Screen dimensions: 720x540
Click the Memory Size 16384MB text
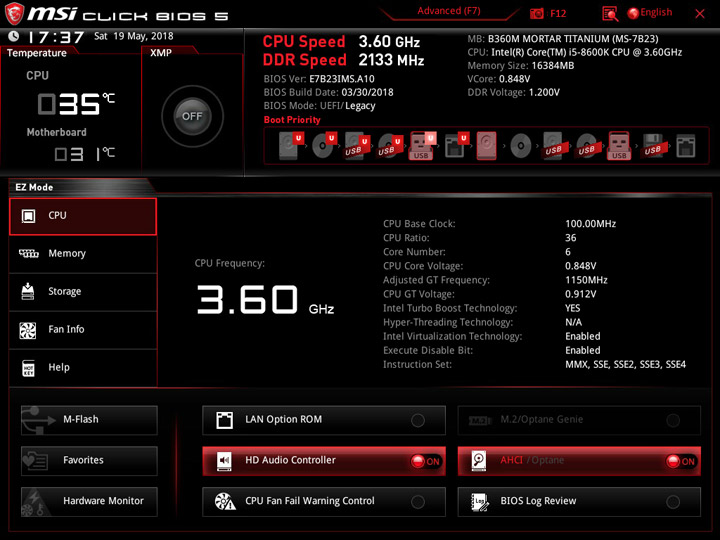click(x=521, y=66)
